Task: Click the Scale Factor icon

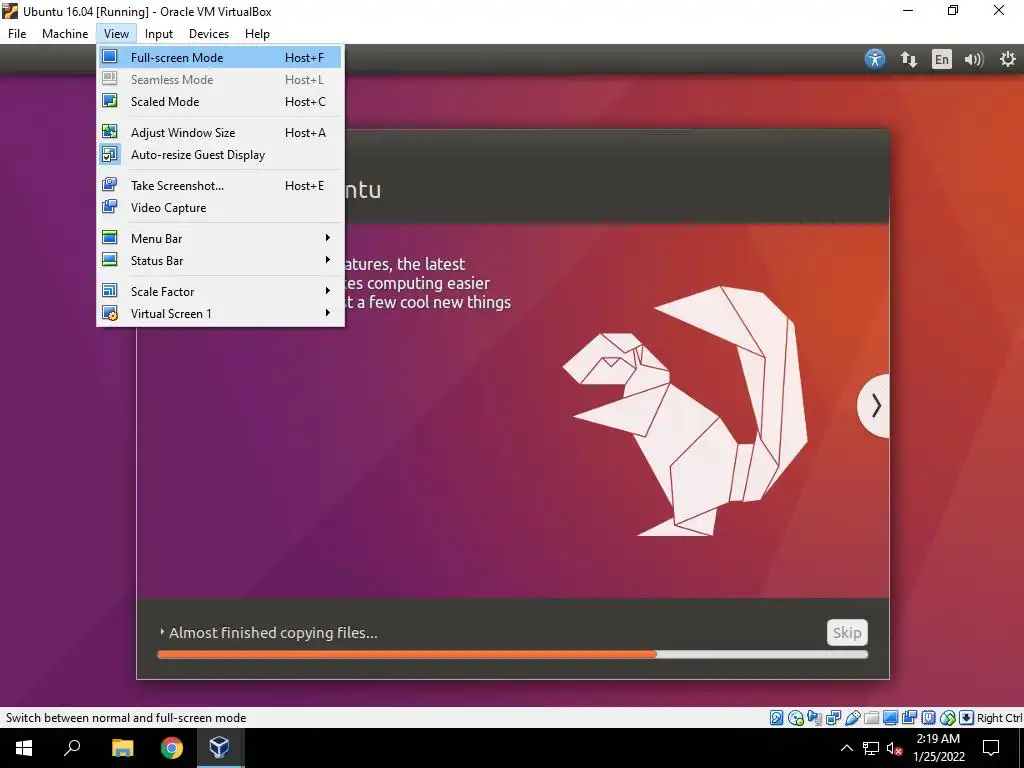Action: pos(110,291)
